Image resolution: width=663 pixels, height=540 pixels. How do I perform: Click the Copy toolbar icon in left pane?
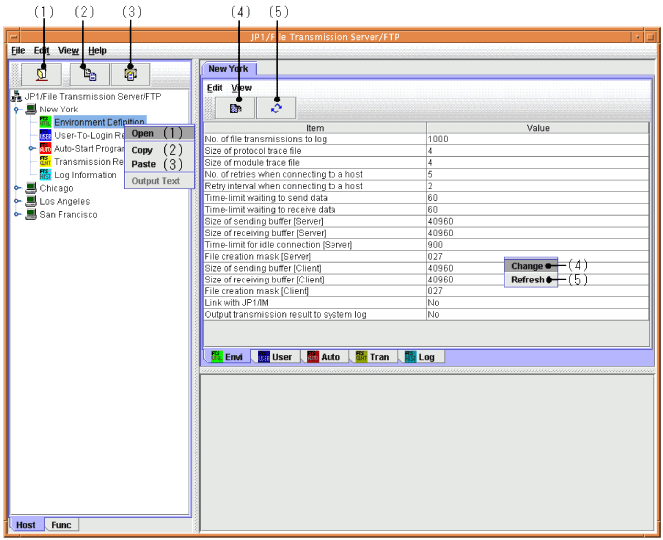(87, 73)
